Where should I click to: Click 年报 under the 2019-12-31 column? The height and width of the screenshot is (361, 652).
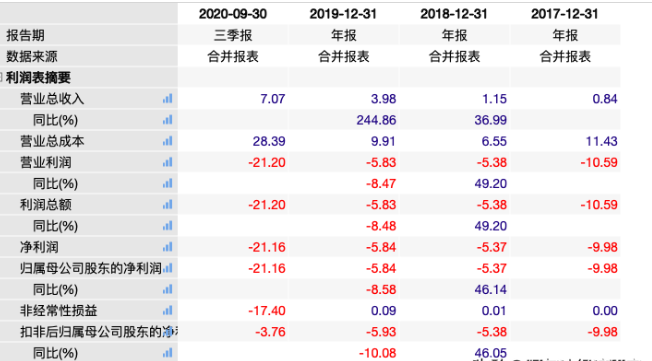click(343, 35)
